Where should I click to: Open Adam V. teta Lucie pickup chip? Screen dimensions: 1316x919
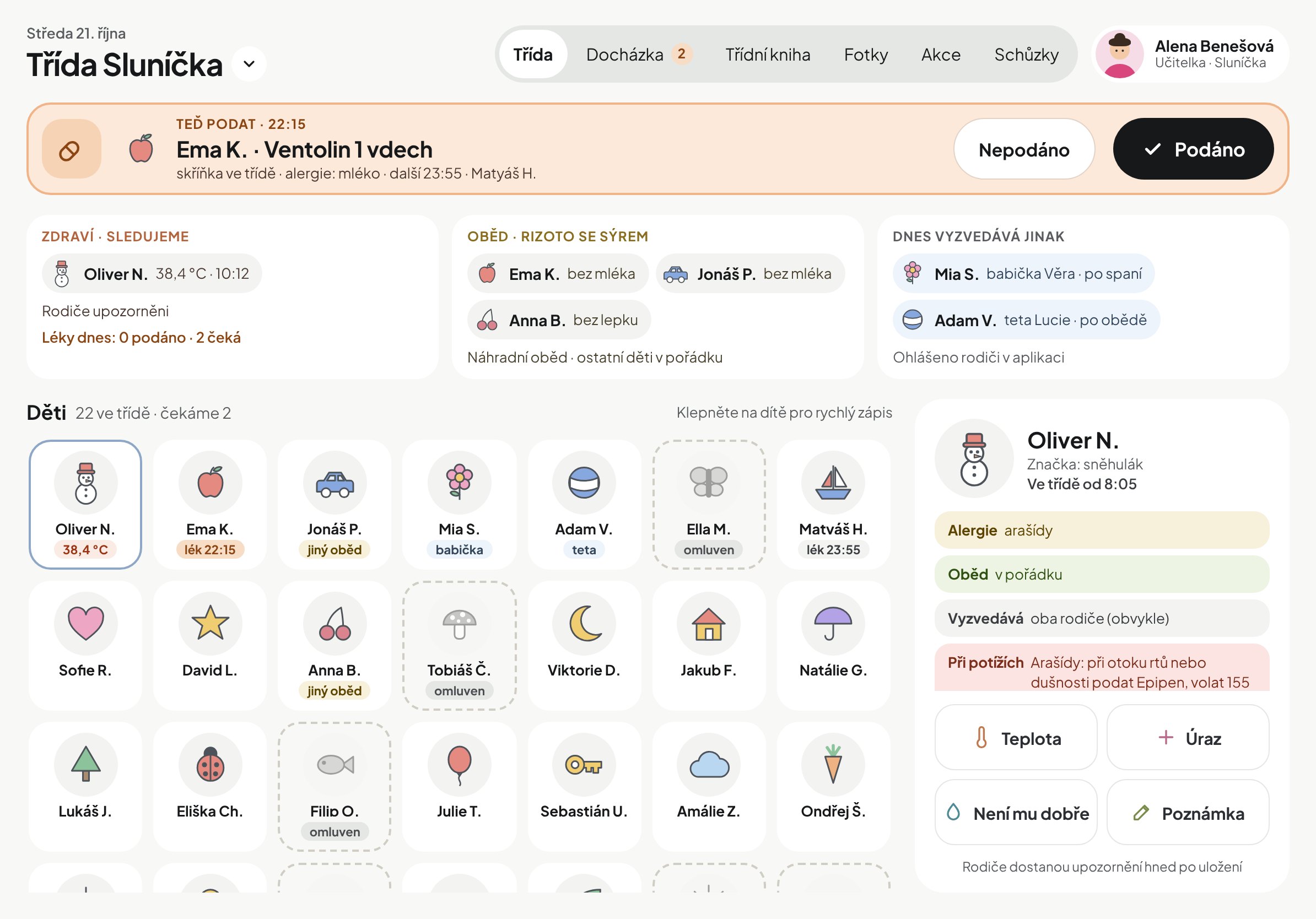(1026, 320)
